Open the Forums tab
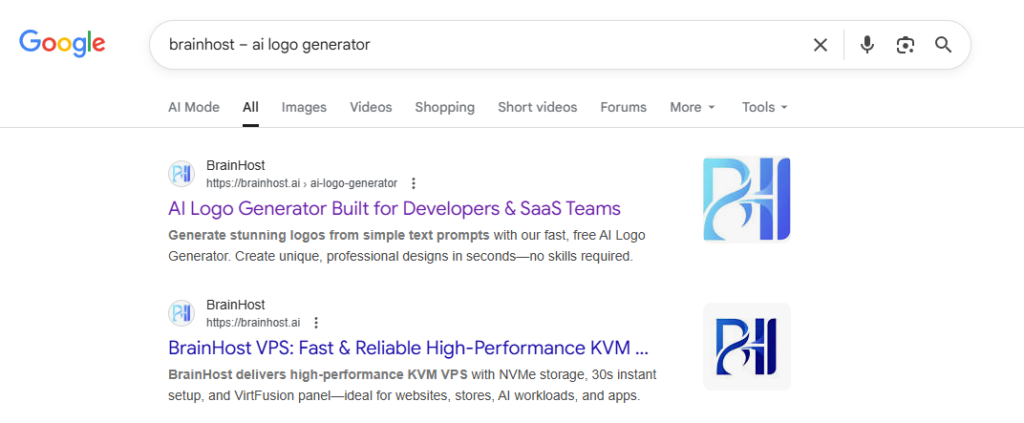Viewport: 1024px width, 423px height. click(x=623, y=107)
